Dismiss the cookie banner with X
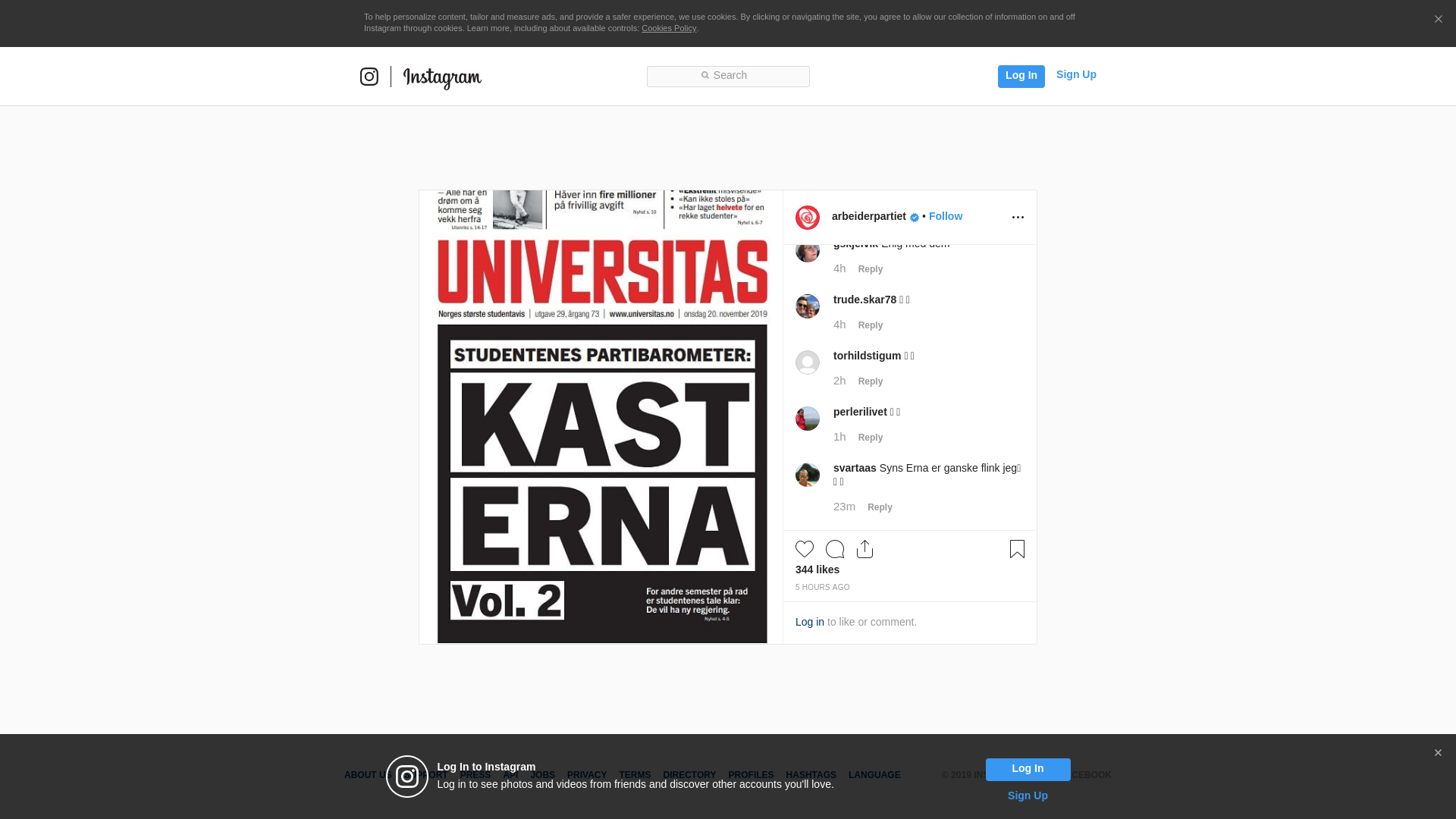Screen dimensions: 1456x819 (x=1438, y=20)
